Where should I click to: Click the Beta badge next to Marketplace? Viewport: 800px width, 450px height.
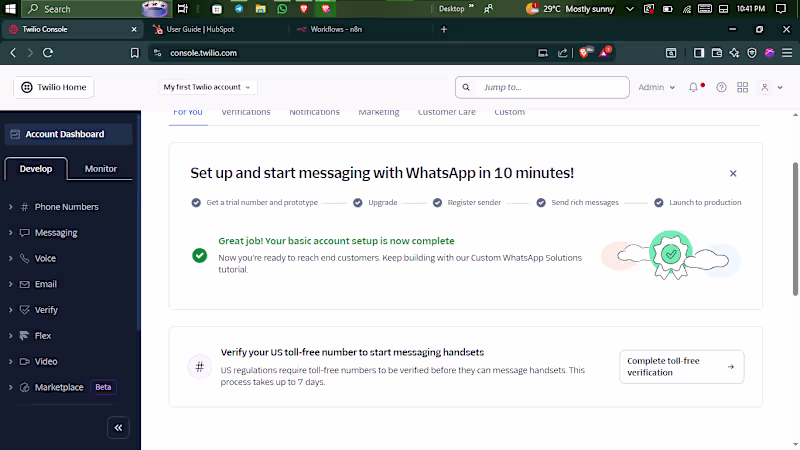pos(103,387)
